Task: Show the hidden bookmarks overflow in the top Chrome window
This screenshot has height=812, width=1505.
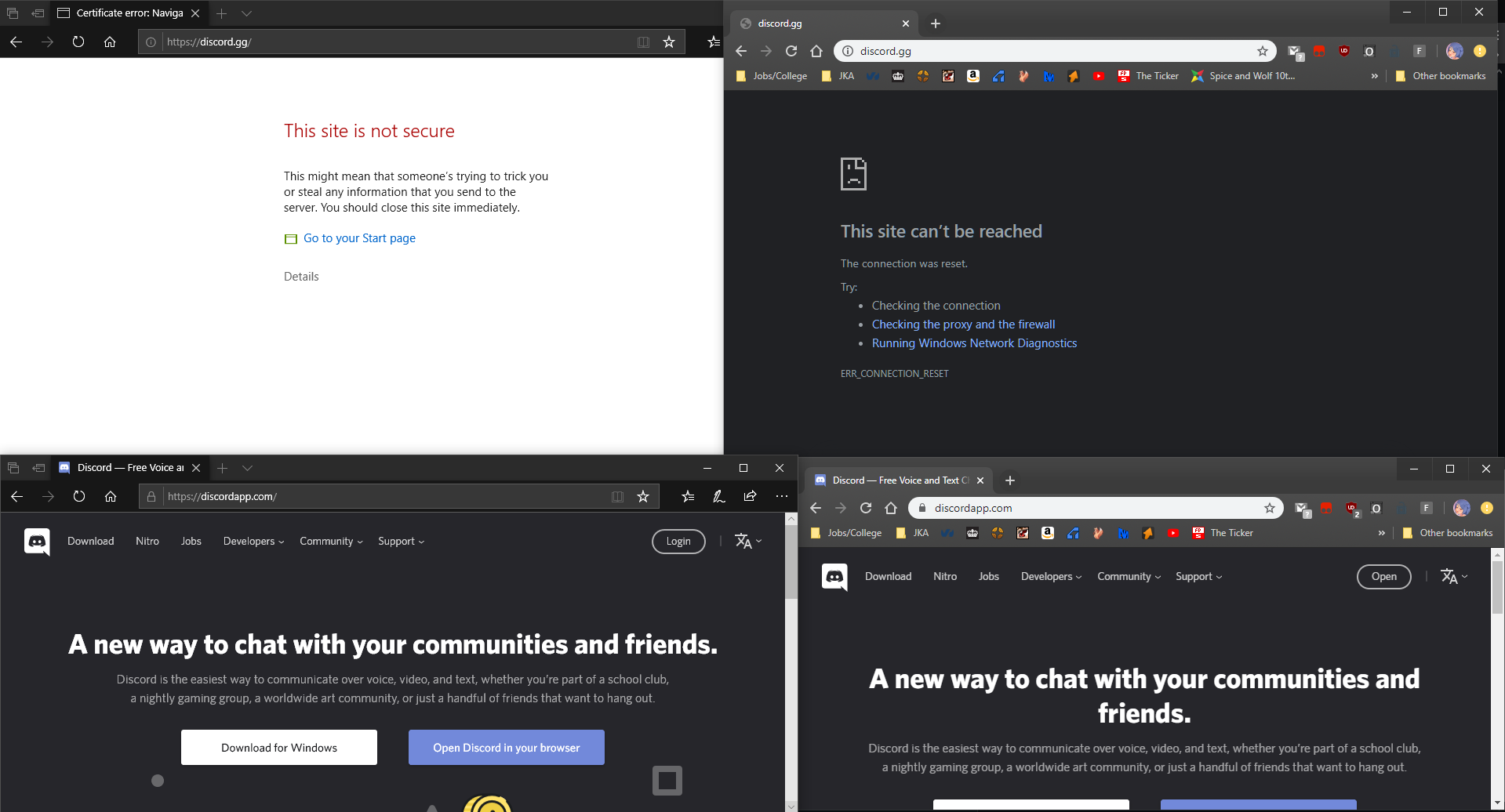Action: point(1374,76)
